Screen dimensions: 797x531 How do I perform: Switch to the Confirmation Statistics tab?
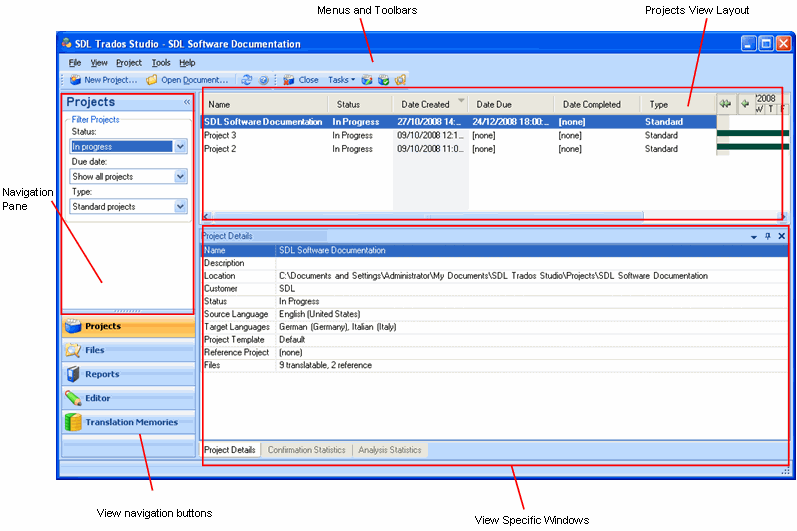(306, 450)
